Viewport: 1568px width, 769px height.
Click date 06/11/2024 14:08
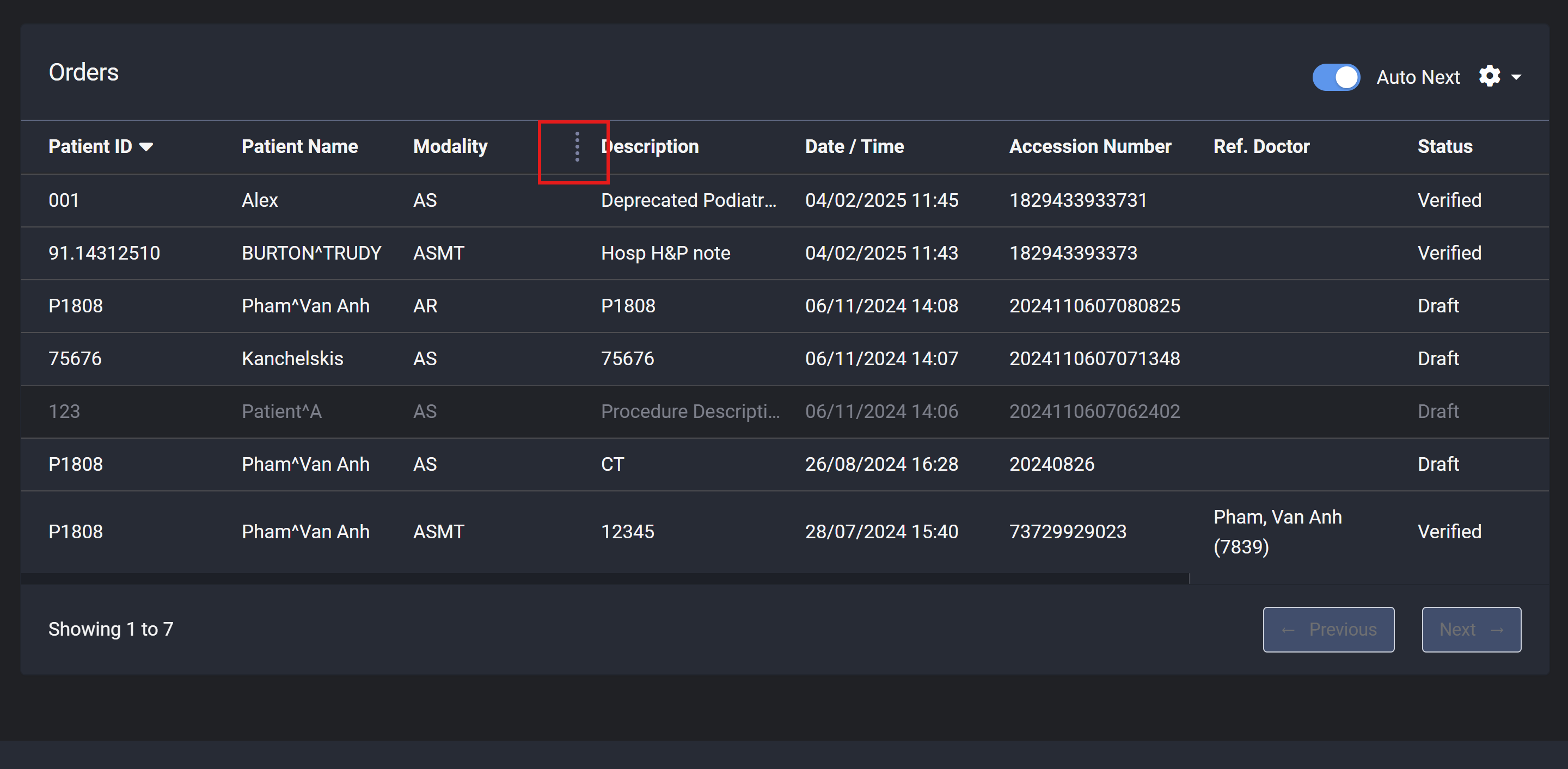(x=881, y=306)
